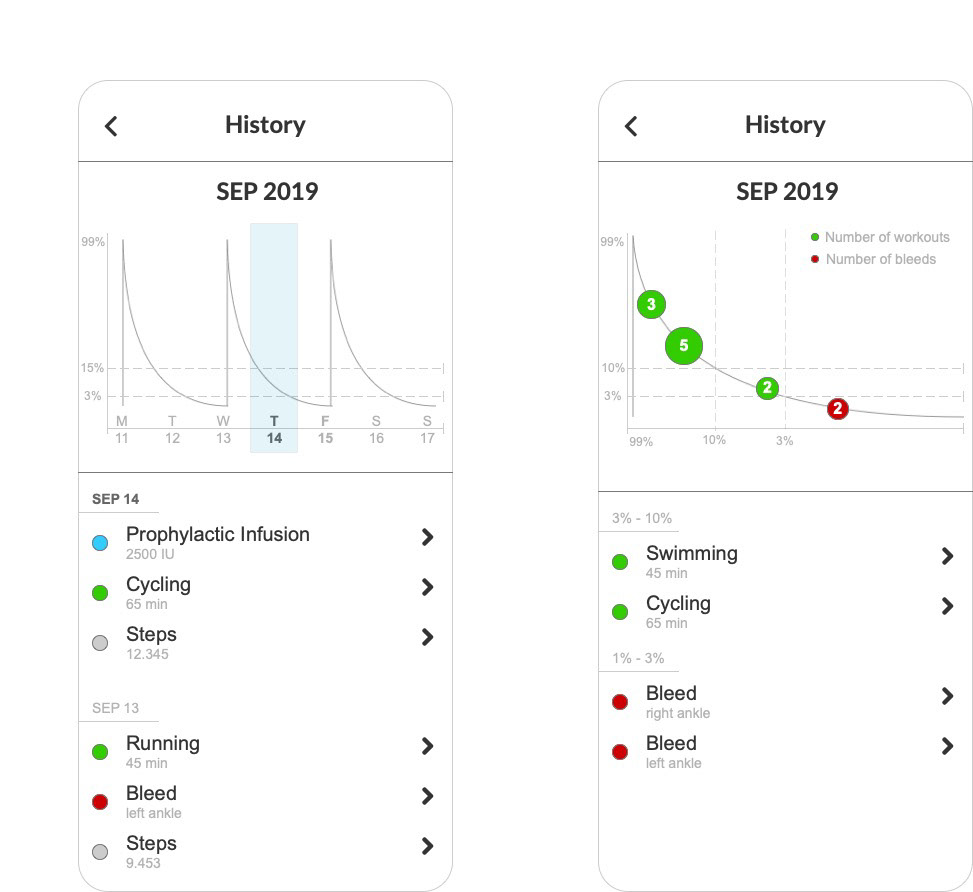Select Monday 11 on the week chart
The width and height of the screenshot is (973, 892).
[122, 430]
